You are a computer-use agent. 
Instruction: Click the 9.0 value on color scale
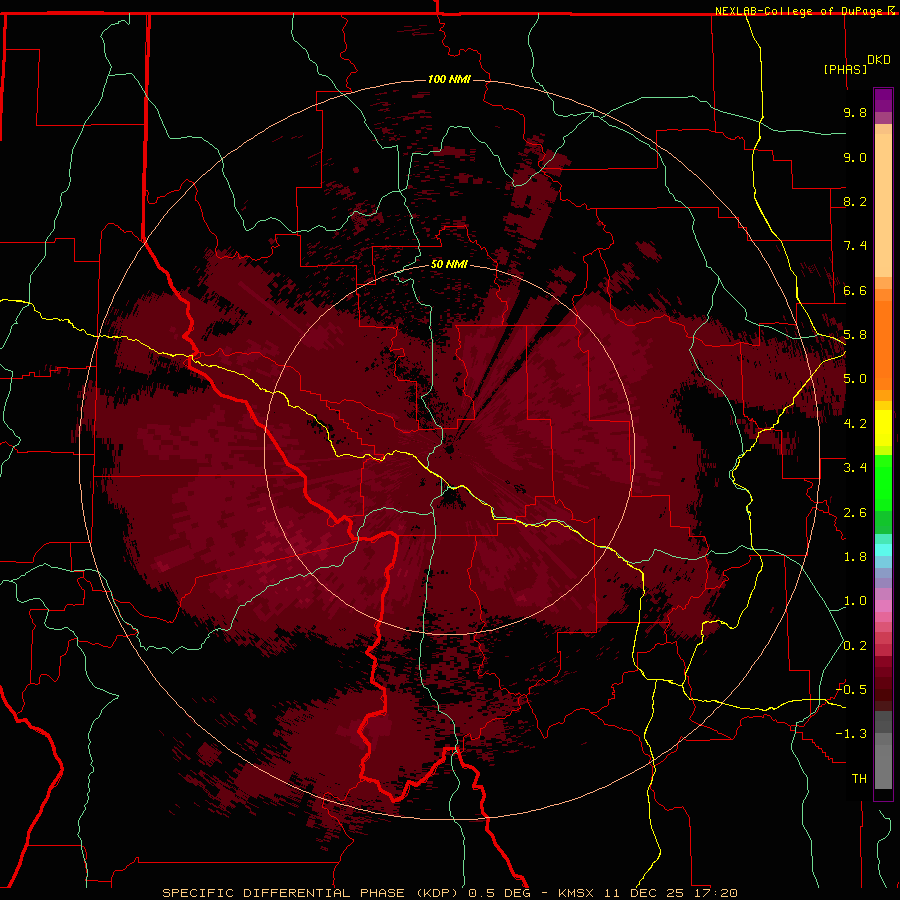click(x=855, y=157)
